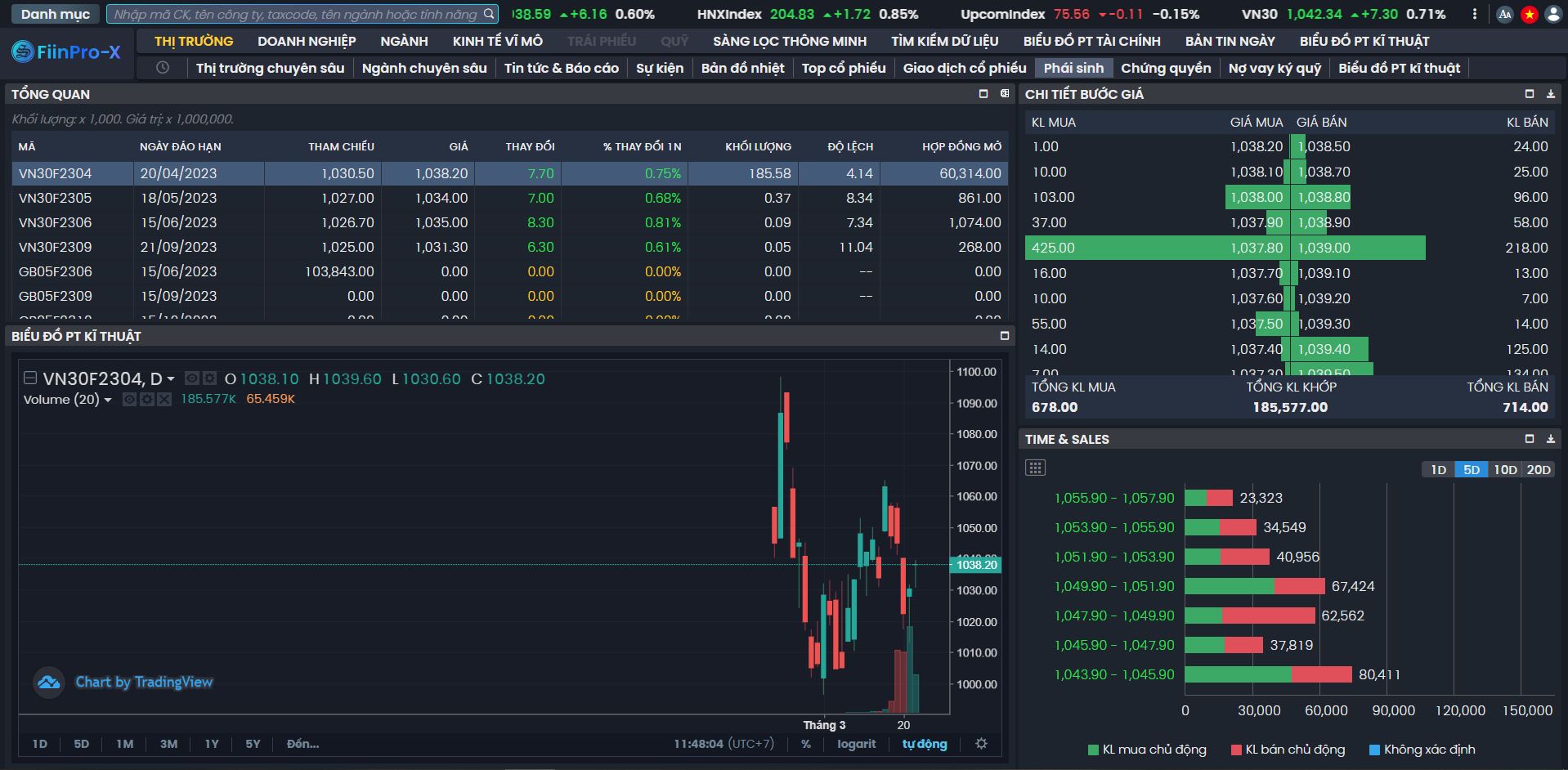The width and height of the screenshot is (1568, 770).
Task: Open the Aa font size setting
Action: [x=1504, y=15]
